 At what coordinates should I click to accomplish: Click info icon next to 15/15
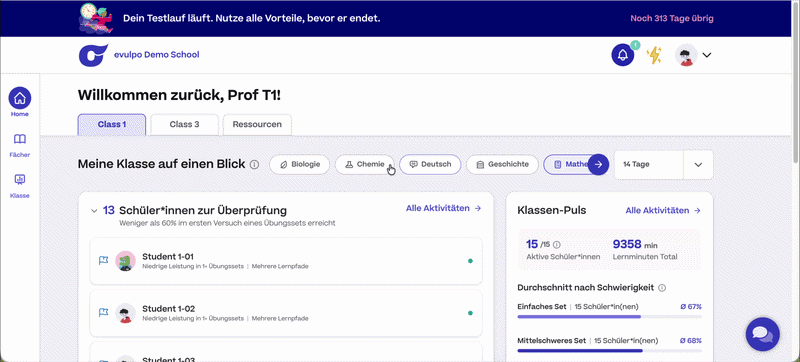click(x=557, y=244)
